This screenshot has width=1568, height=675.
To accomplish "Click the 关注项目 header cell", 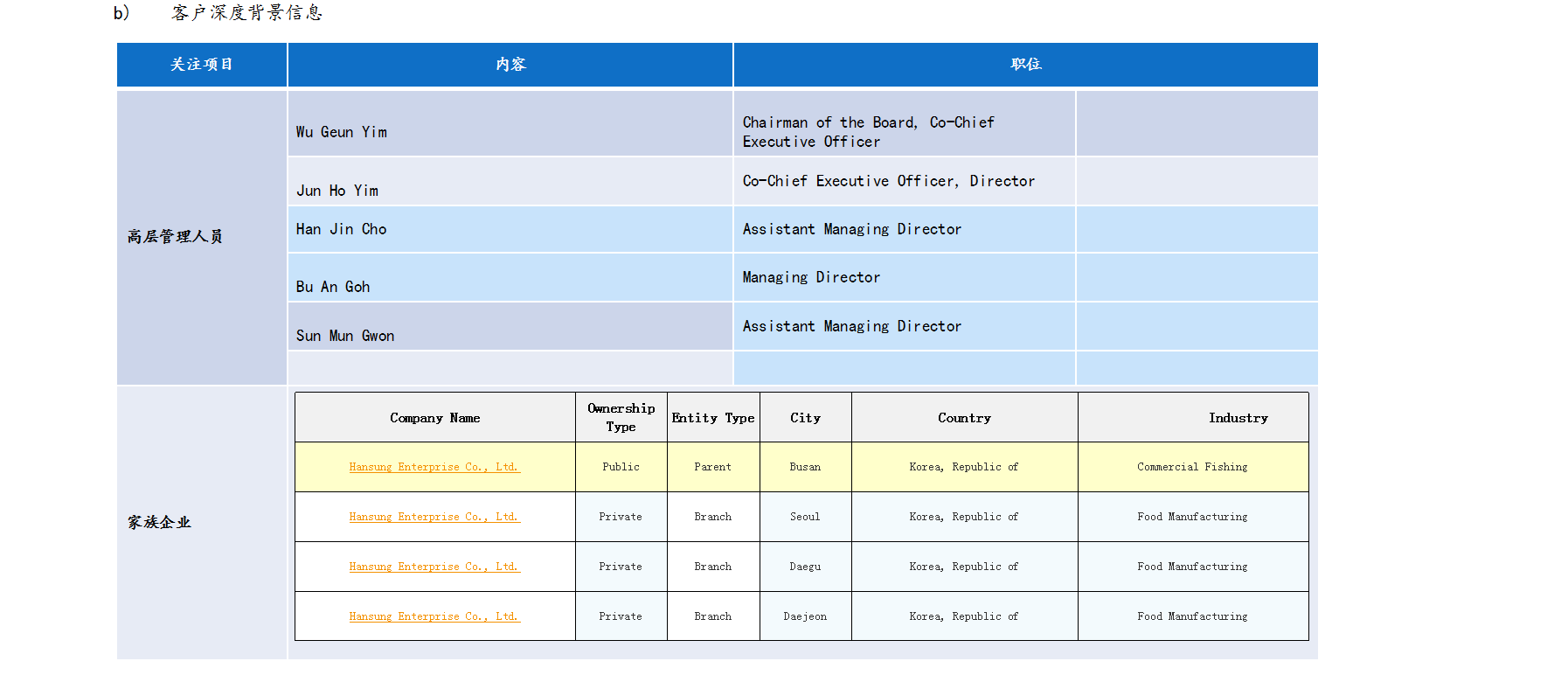I will pyautogui.click(x=202, y=65).
